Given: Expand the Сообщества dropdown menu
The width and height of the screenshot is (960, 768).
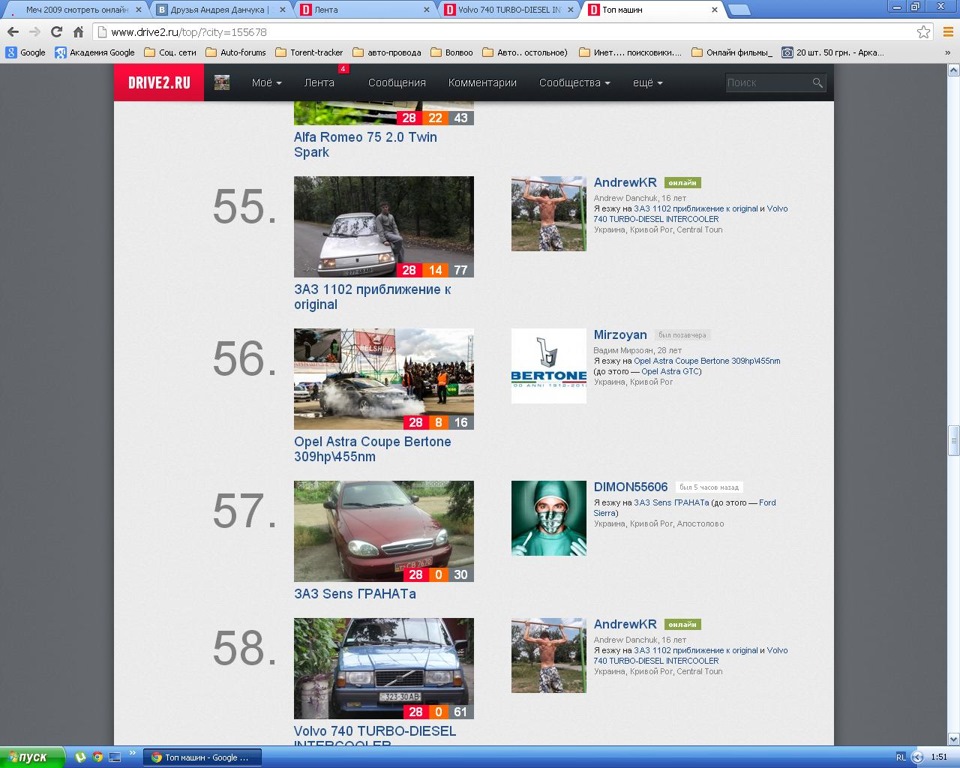Looking at the screenshot, I should pos(574,83).
